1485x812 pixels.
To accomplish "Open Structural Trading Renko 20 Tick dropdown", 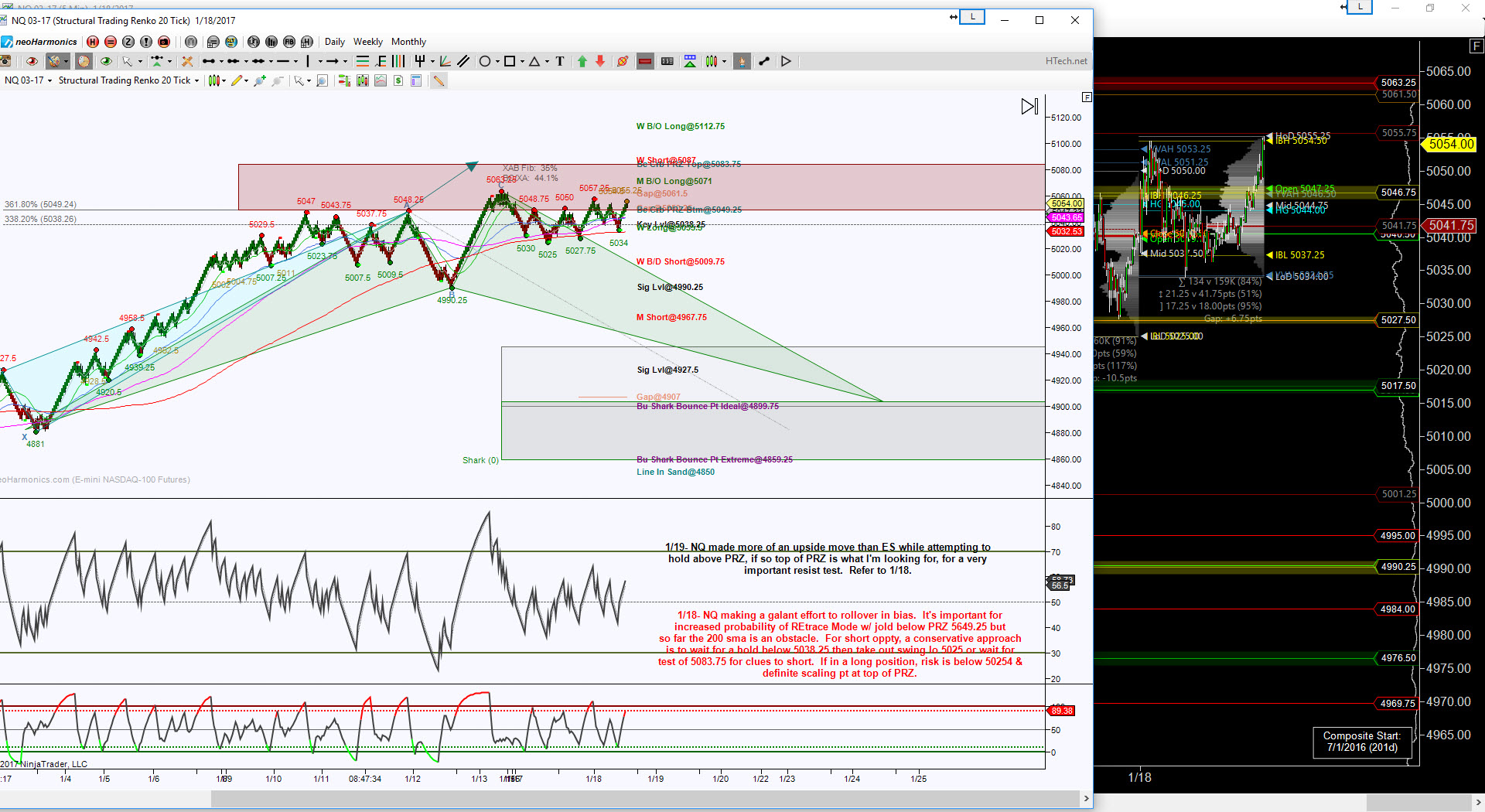I will click(x=128, y=80).
